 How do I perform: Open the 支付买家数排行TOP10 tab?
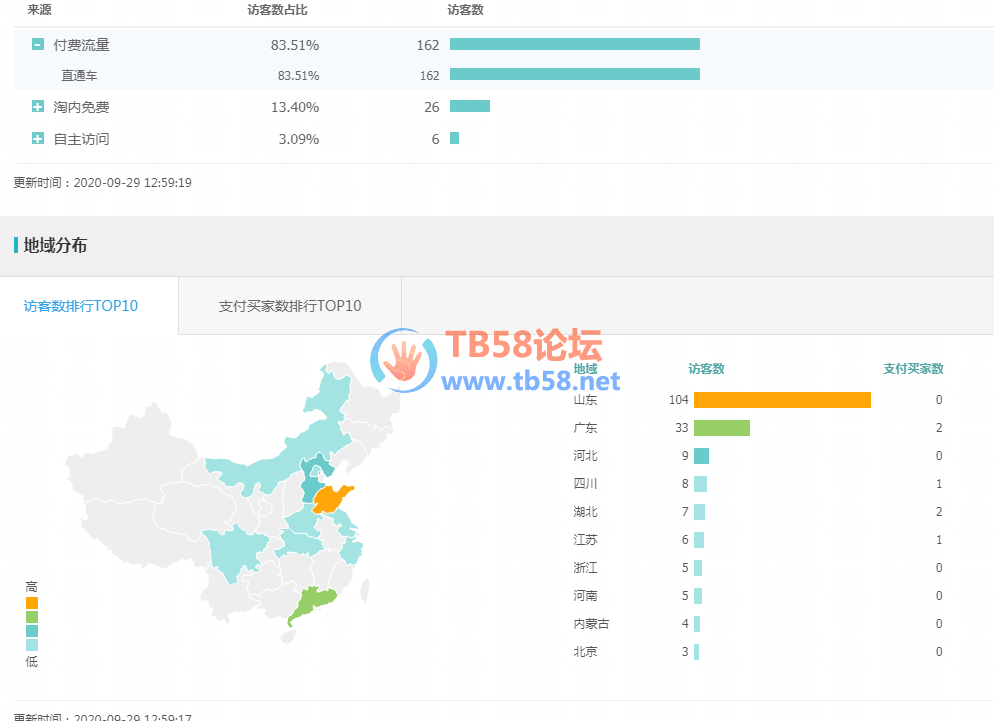pos(290,306)
